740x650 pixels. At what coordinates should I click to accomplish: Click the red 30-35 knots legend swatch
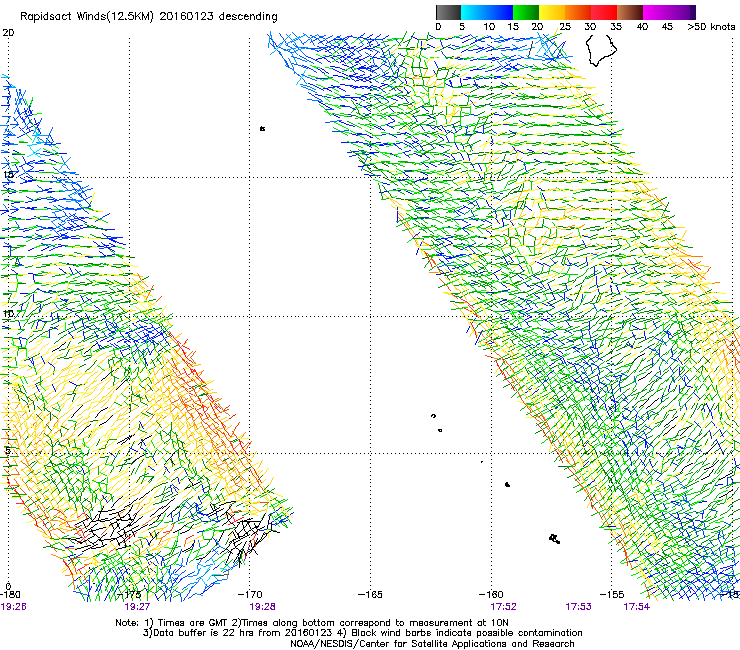604,12
